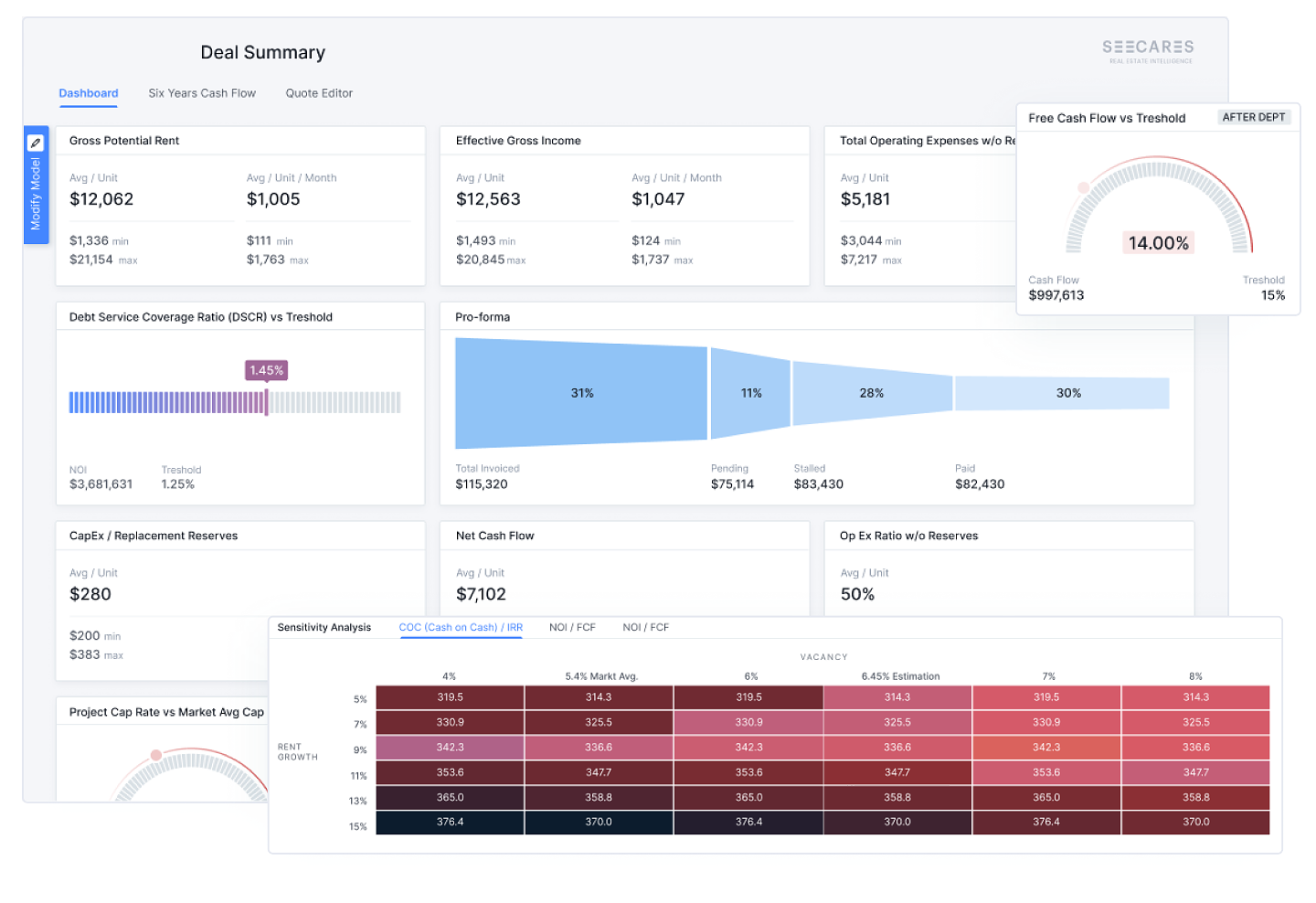Click the $7,102 Net Cash Flow value

481,594
